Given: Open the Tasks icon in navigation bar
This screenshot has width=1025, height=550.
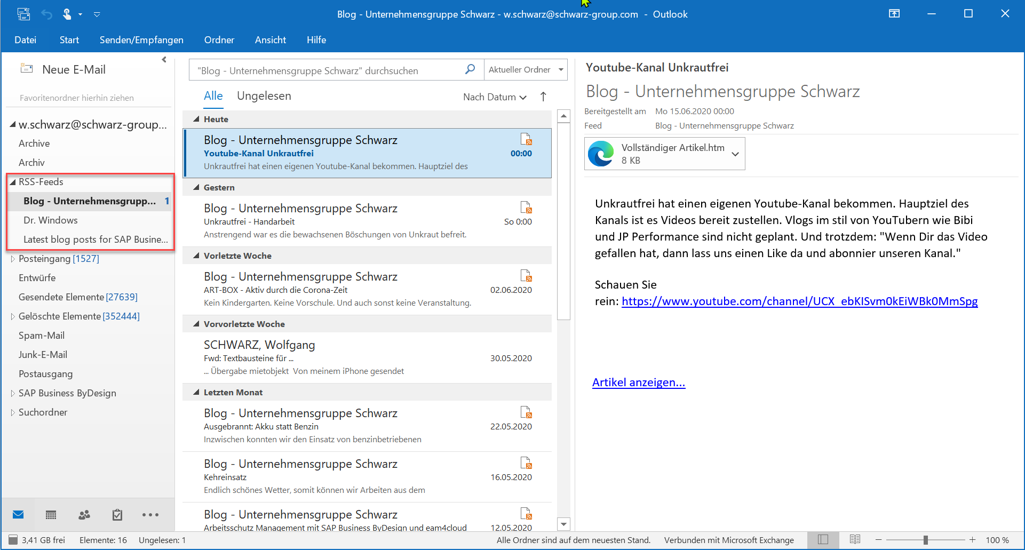Looking at the screenshot, I should click(x=117, y=515).
